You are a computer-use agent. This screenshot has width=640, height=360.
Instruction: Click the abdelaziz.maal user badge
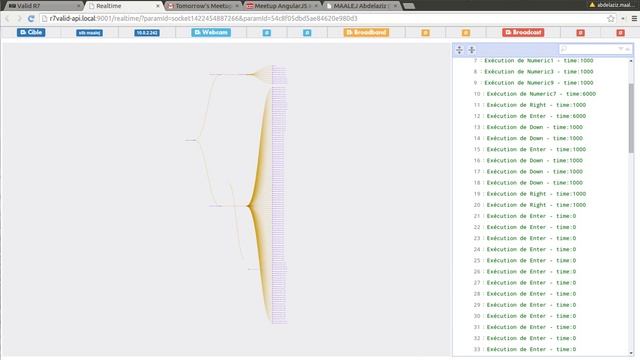coord(612,5)
